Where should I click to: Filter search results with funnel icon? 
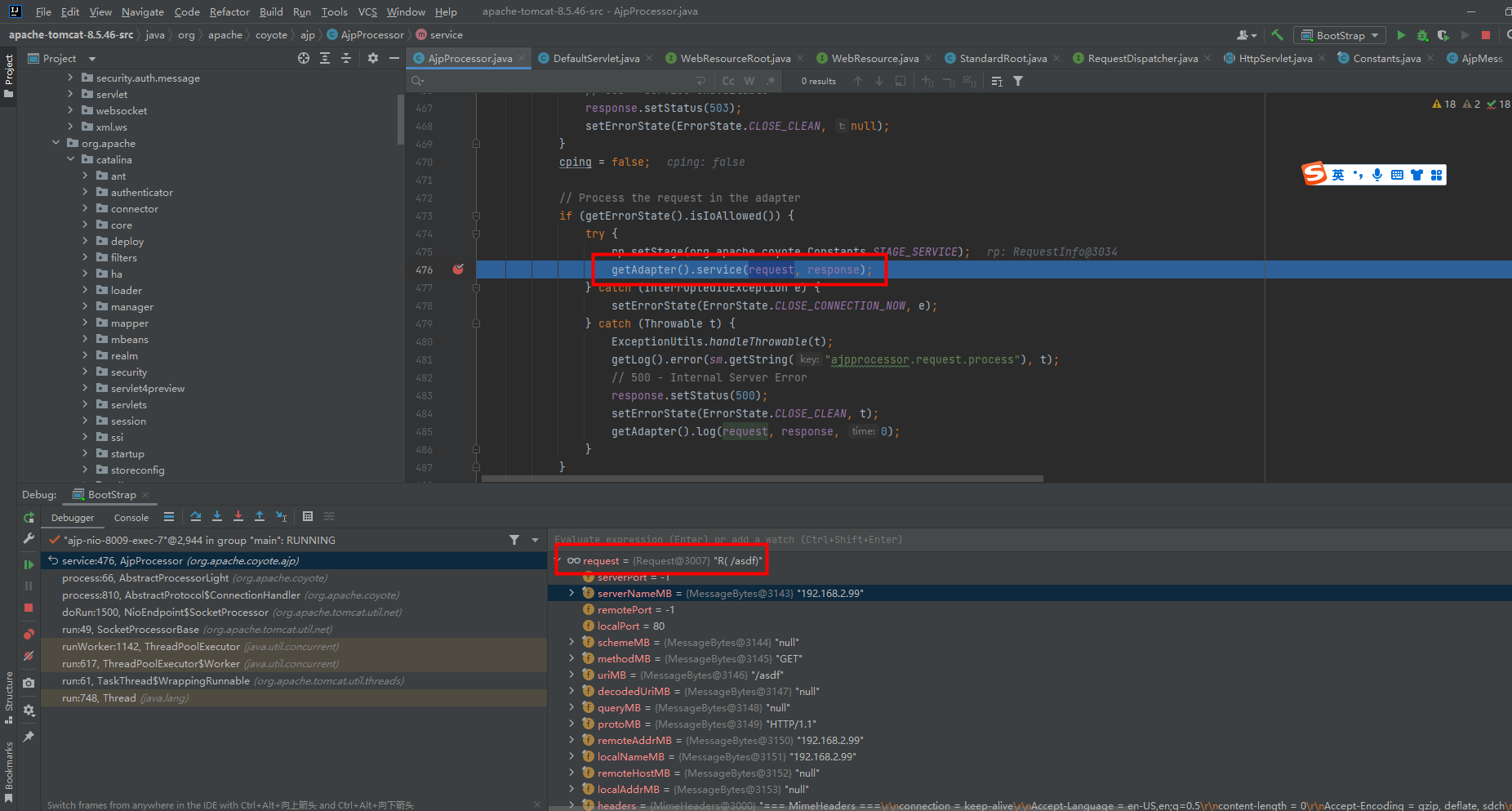point(1018,81)
